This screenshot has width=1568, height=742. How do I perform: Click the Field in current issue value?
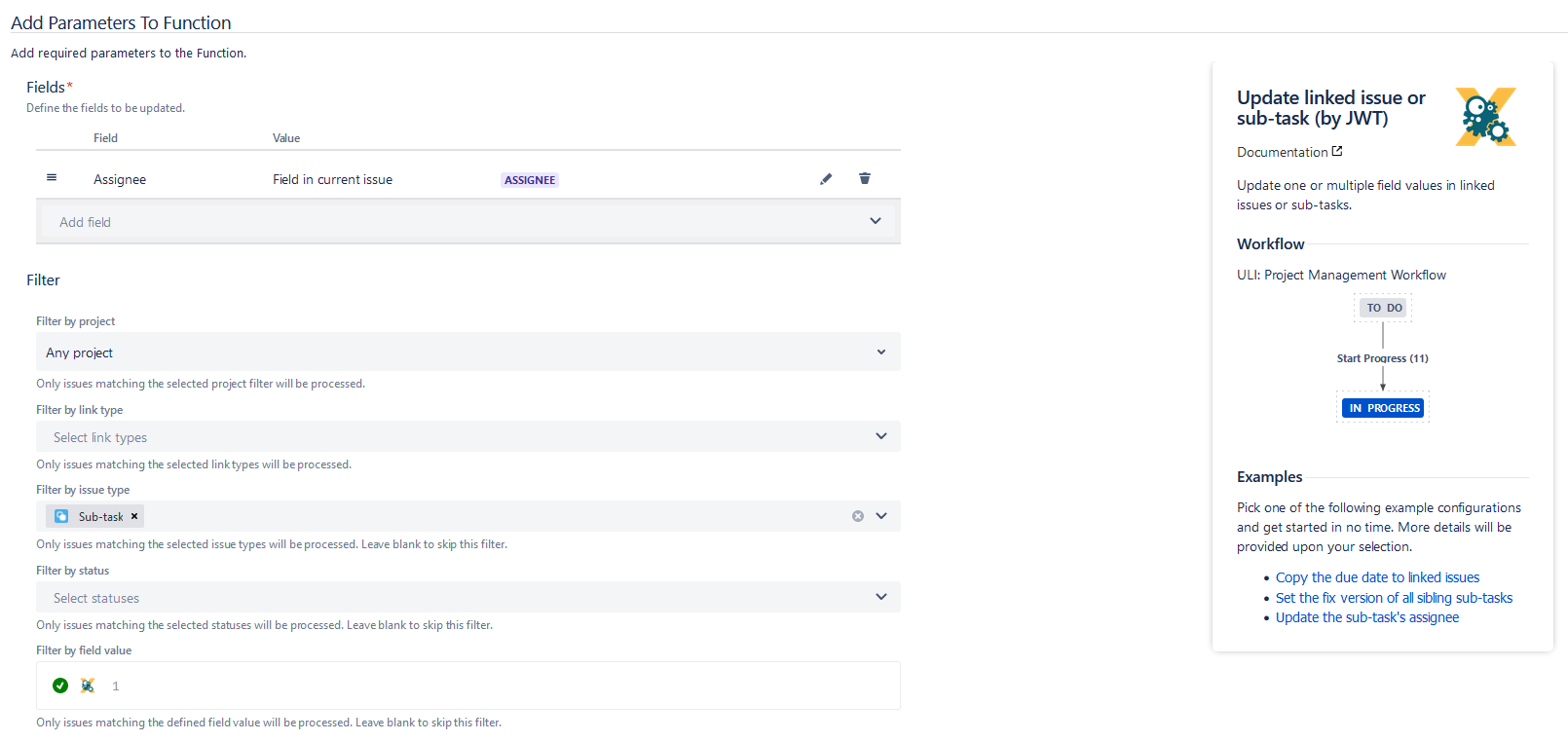pyautogui.click(x=332, y=179)
